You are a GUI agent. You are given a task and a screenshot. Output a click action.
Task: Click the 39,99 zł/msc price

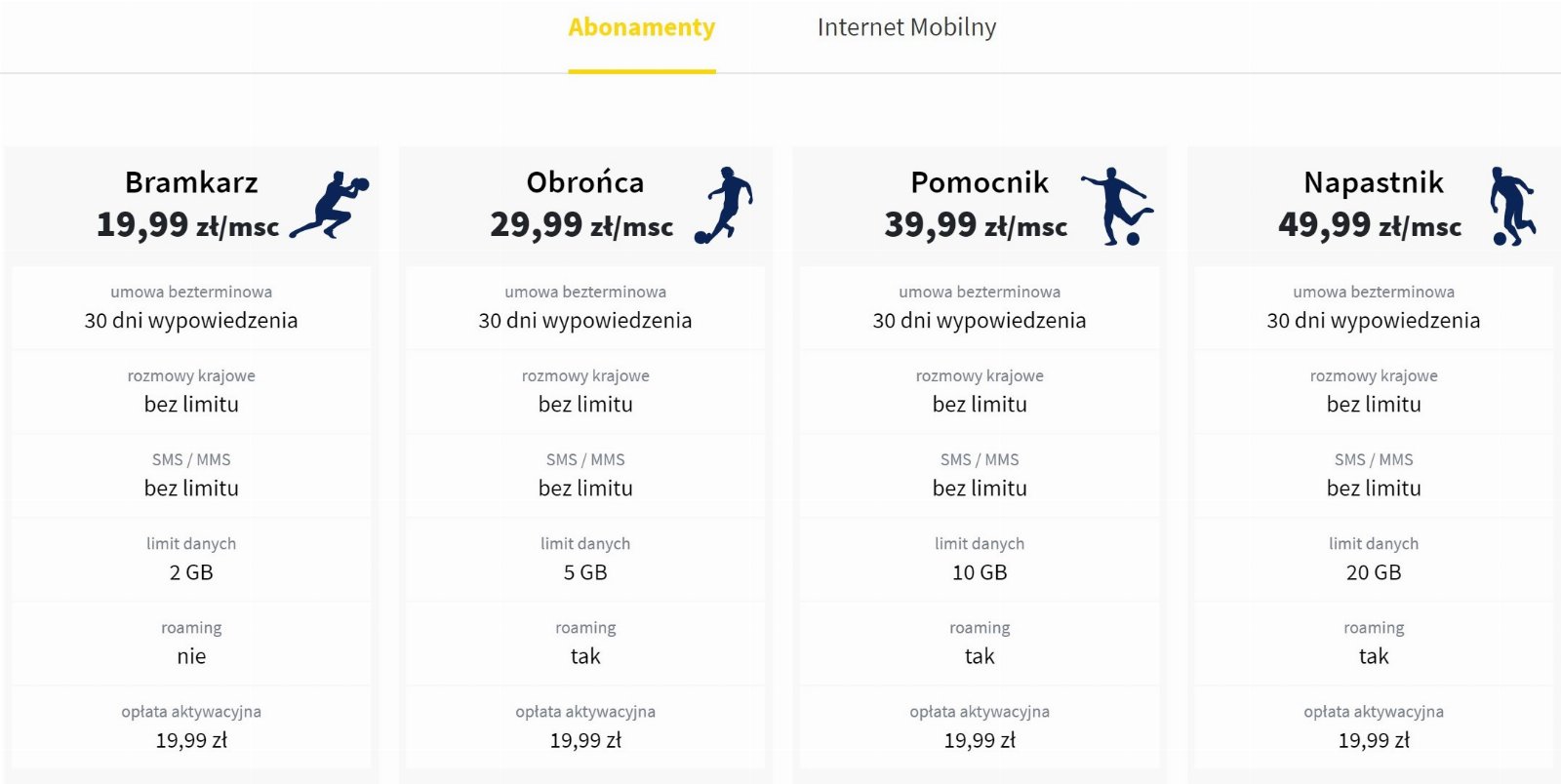(976, 225)
